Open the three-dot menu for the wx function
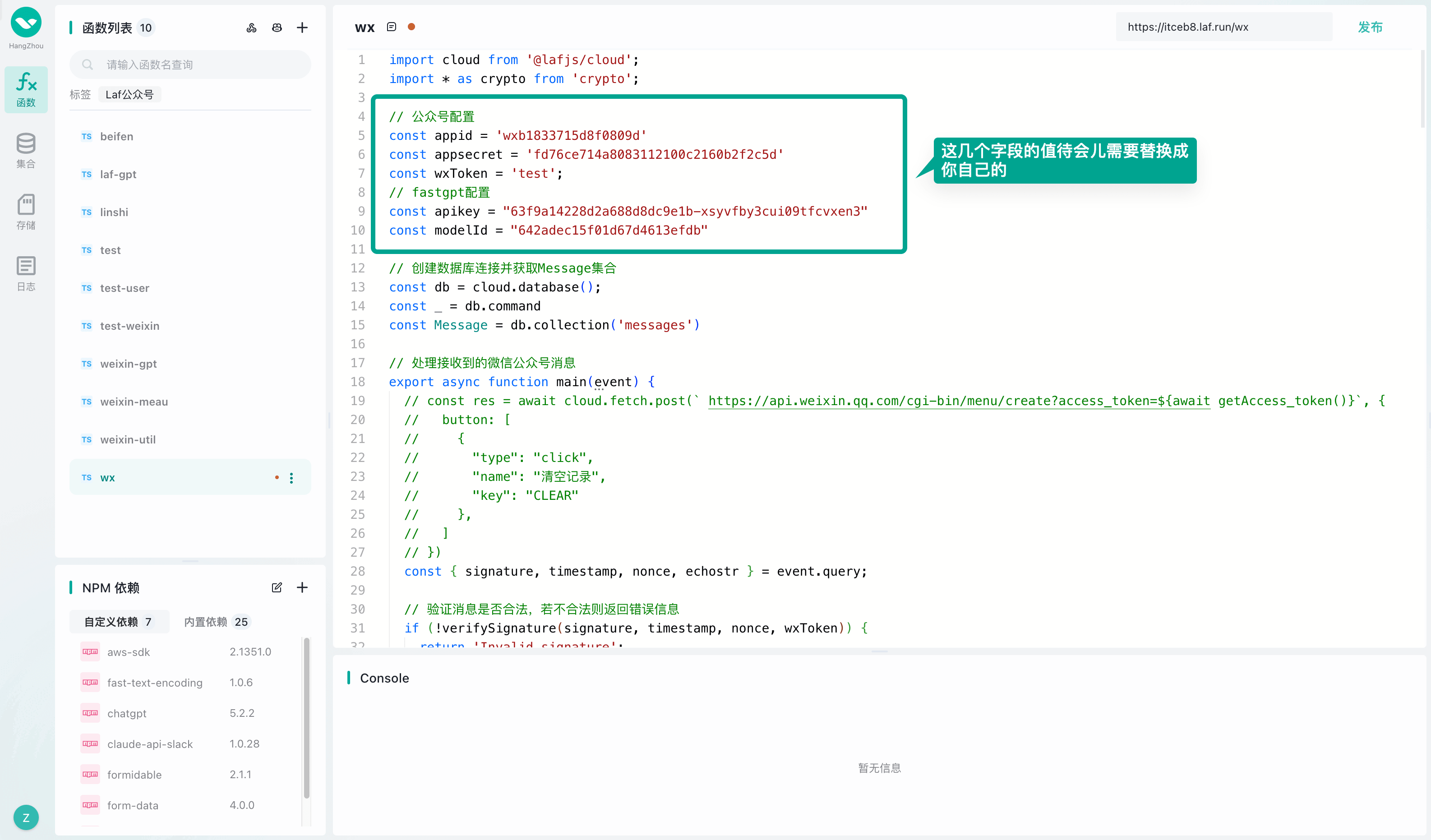Viewport: 1431px width, 840px height. [x=291, y=478]
